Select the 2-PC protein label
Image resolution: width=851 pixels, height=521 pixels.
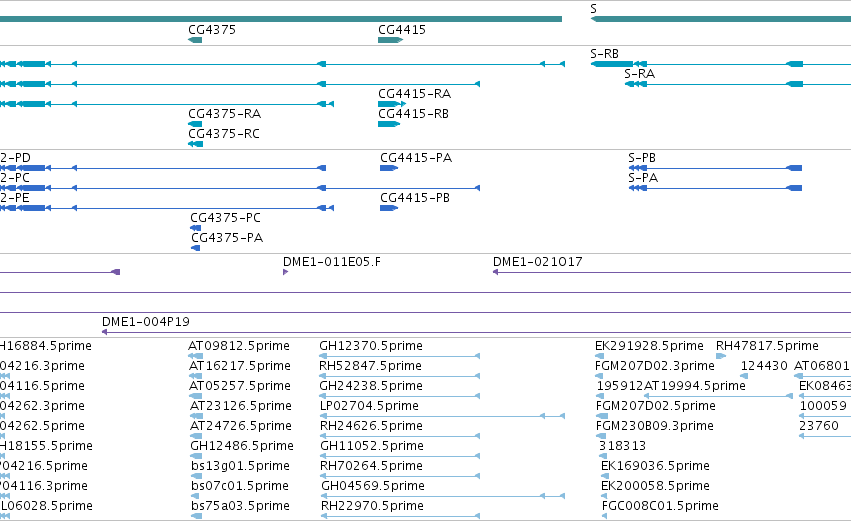click(15, 178)
